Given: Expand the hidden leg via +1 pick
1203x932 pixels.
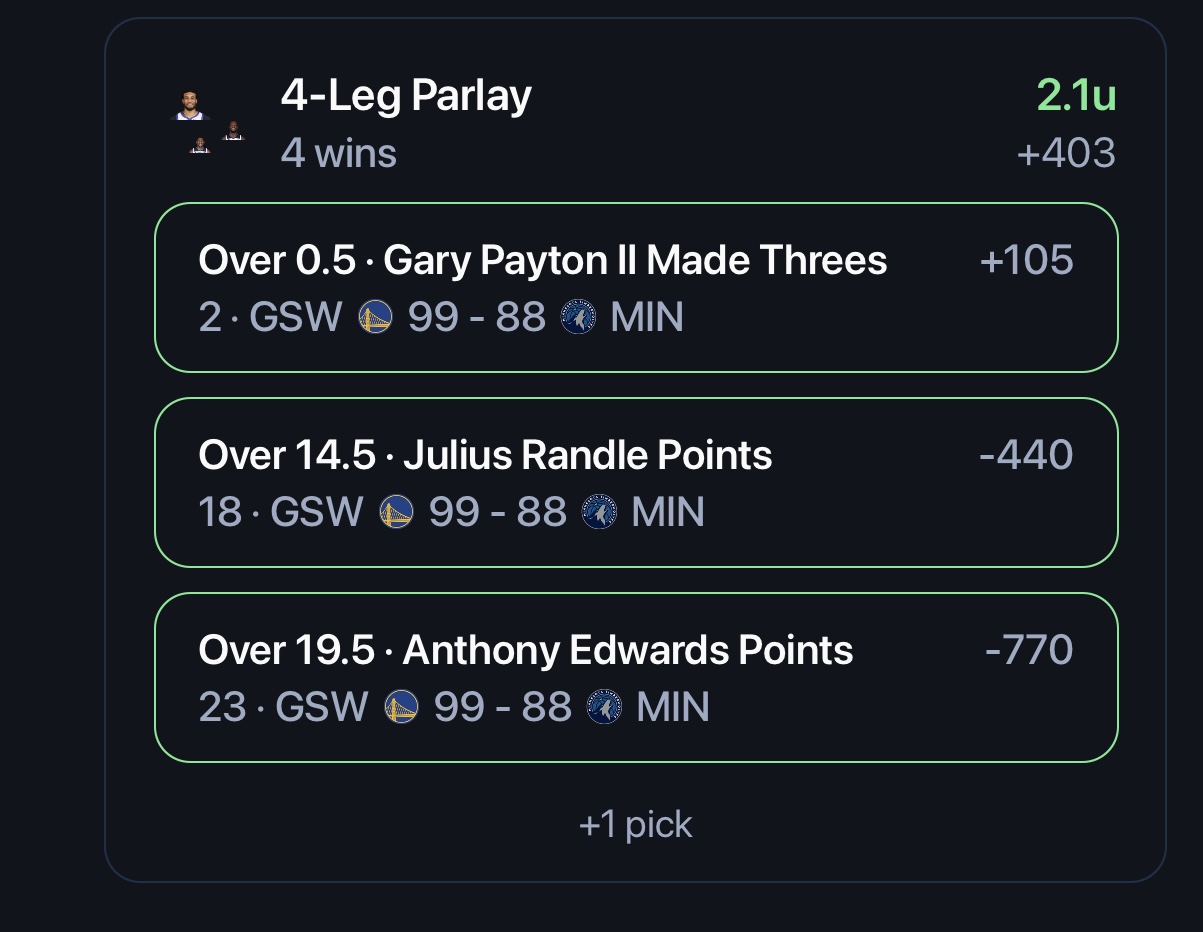Looking at the screenshot, I should [635, 825].
